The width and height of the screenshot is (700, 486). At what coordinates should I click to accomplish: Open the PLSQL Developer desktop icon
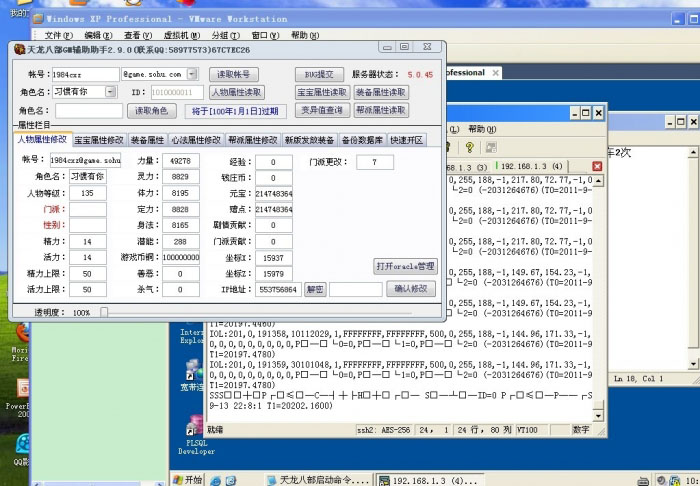coord(196,421)
